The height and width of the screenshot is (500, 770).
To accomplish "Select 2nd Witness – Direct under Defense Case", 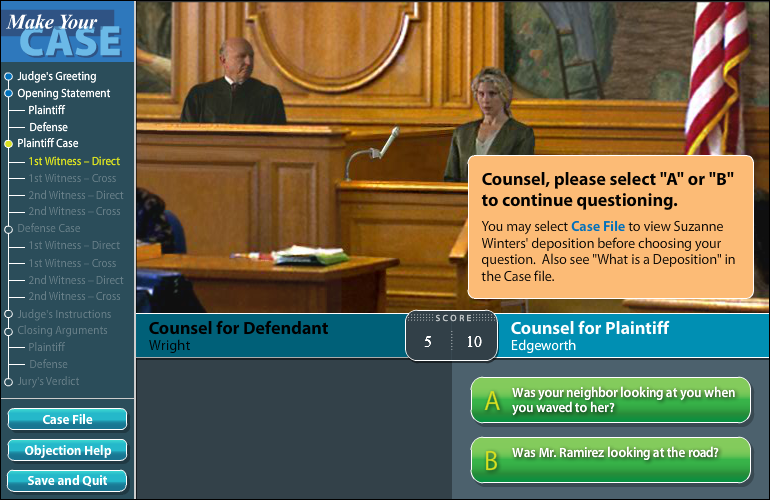I will pos(76,280).
